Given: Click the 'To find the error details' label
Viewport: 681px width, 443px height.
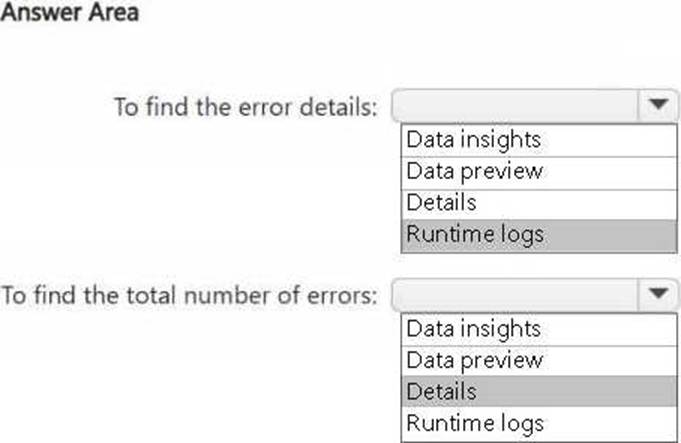Looking at the screenshot, I should [x=245, y=107].
